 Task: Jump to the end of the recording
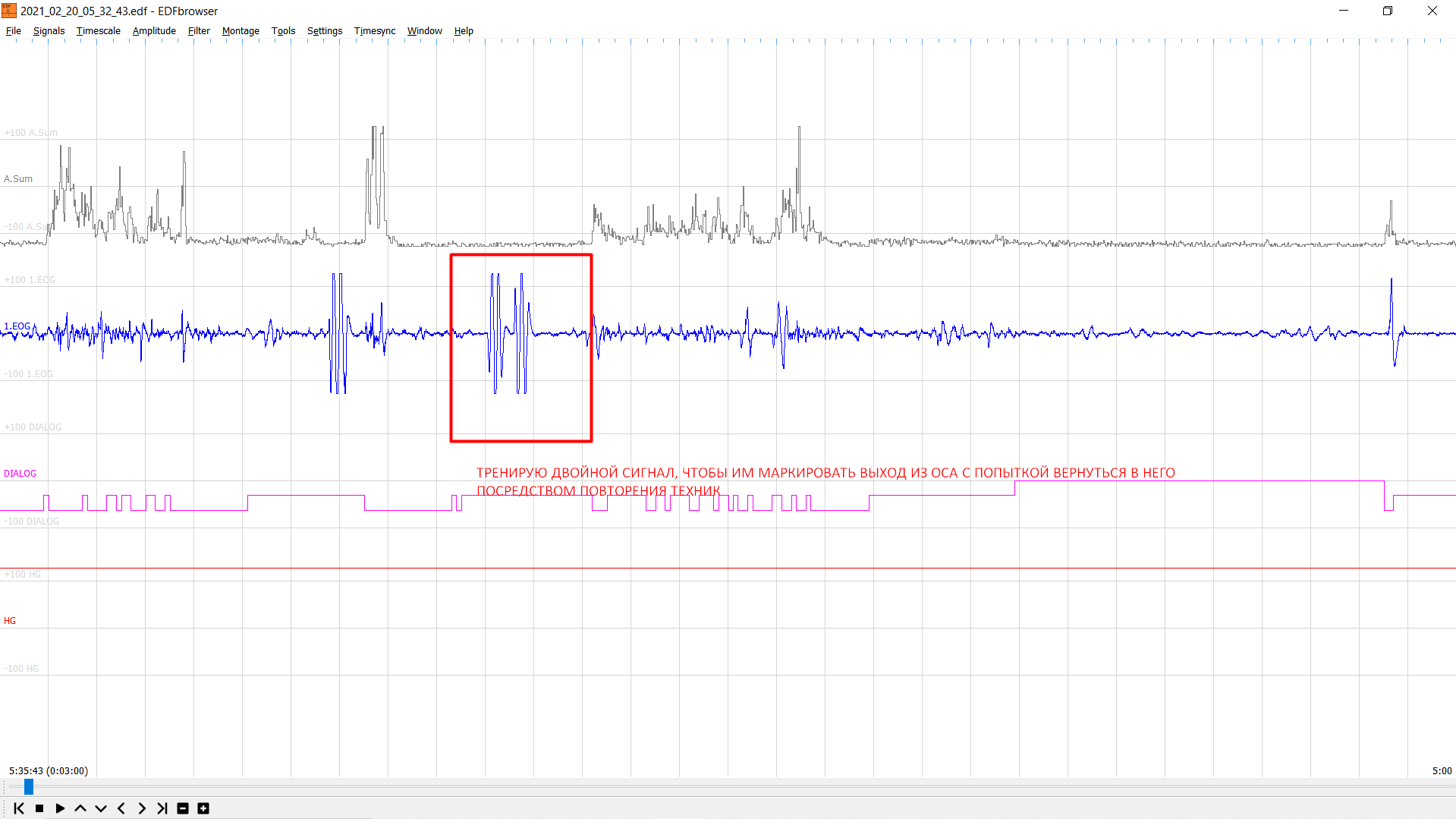point(162,808)
